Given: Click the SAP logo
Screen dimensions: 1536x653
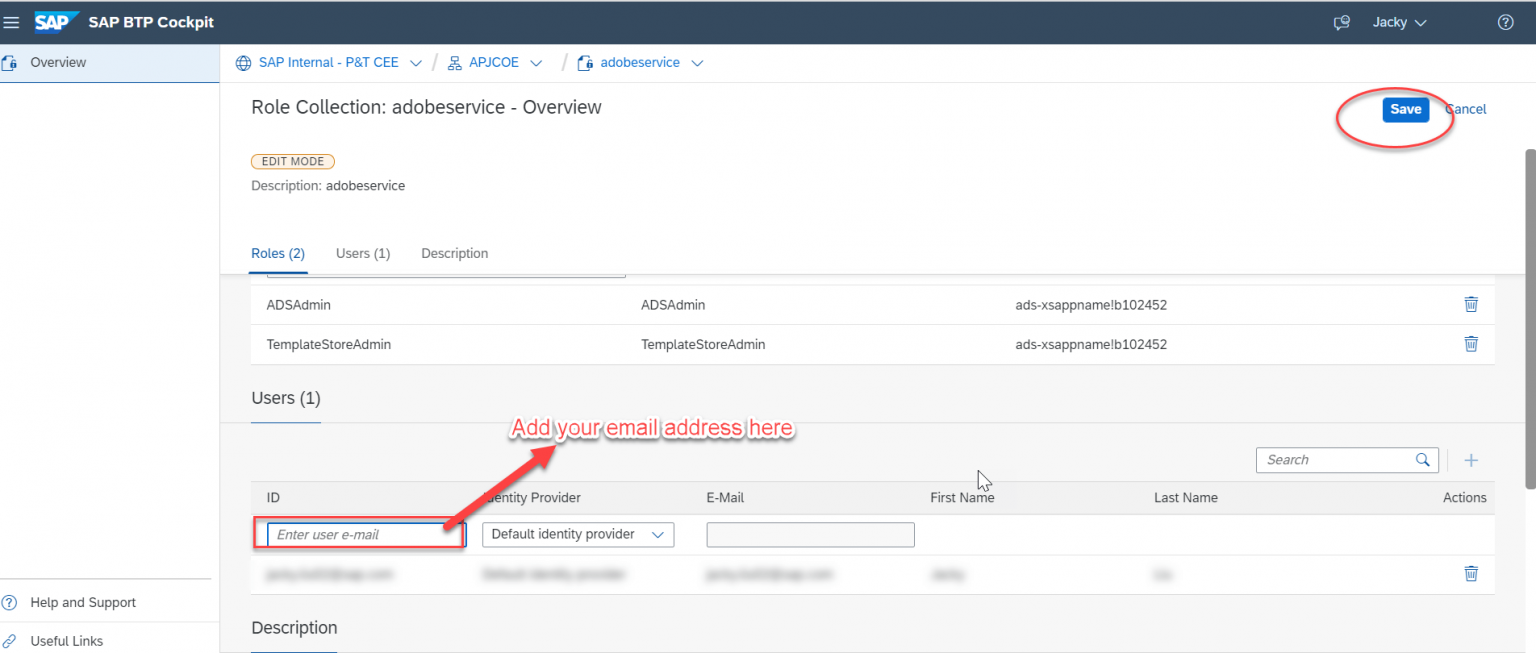Looking at the screenshot, I should click(56, 21).
